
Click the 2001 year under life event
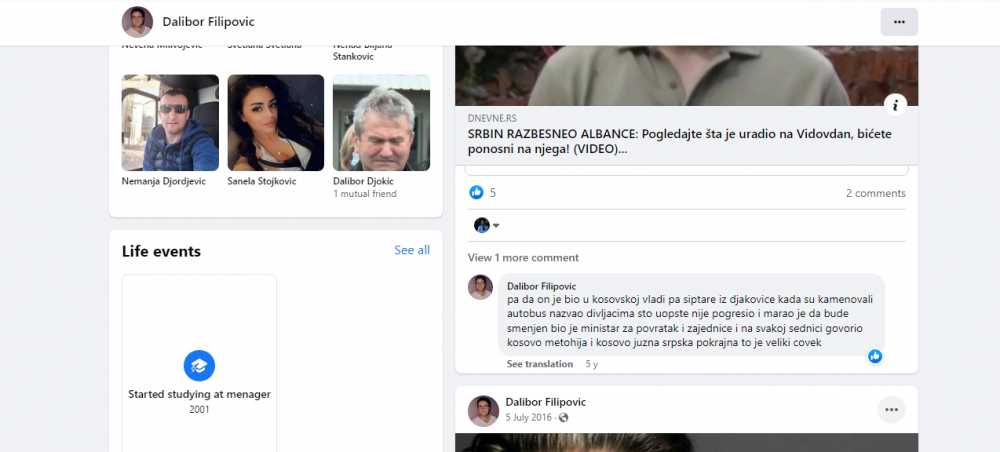tap(199, 409)
